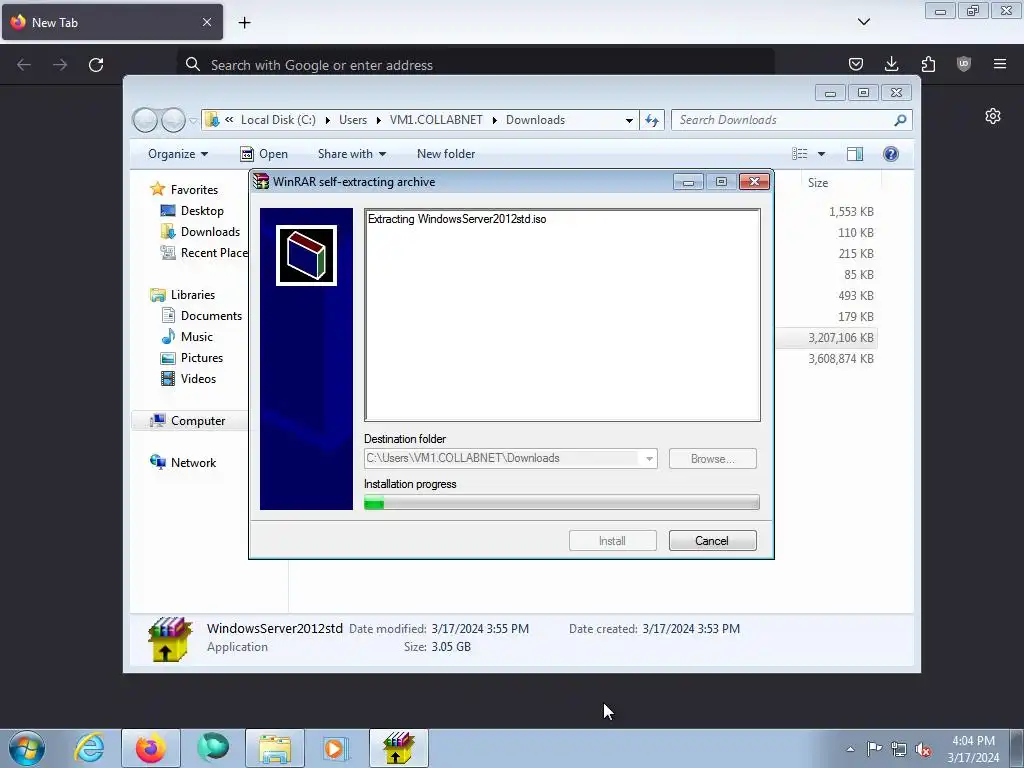Open Firefox downloads panel
This screenshot has width=1024, height=768.
click(x=891, y=64)
